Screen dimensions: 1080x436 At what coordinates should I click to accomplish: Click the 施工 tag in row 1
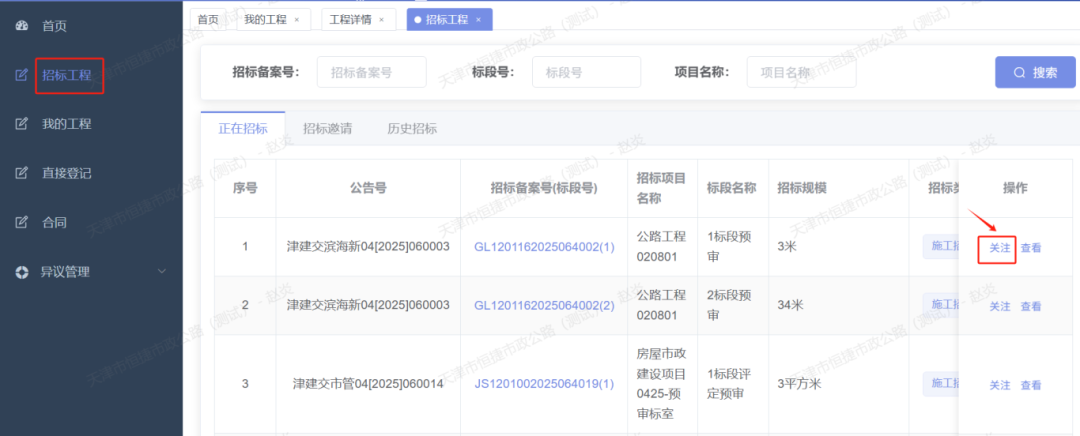[x=941, y=245]
